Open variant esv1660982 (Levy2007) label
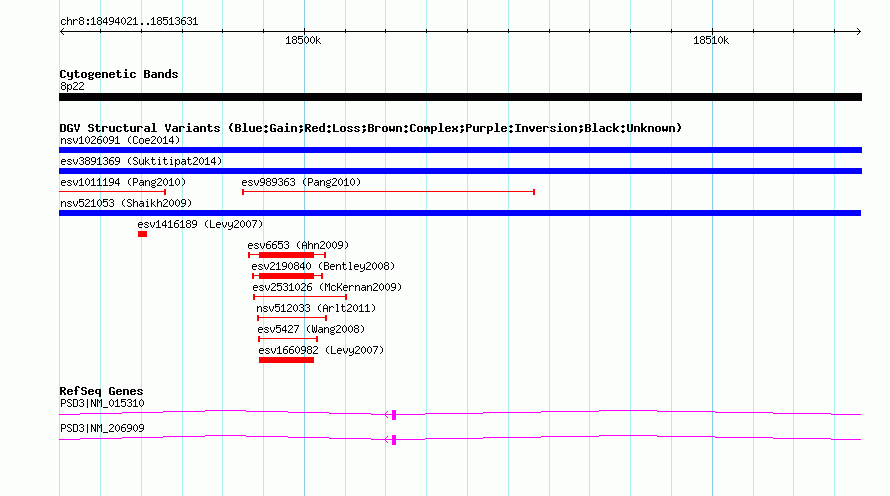 pyautogui.click(x=321, y=350)
